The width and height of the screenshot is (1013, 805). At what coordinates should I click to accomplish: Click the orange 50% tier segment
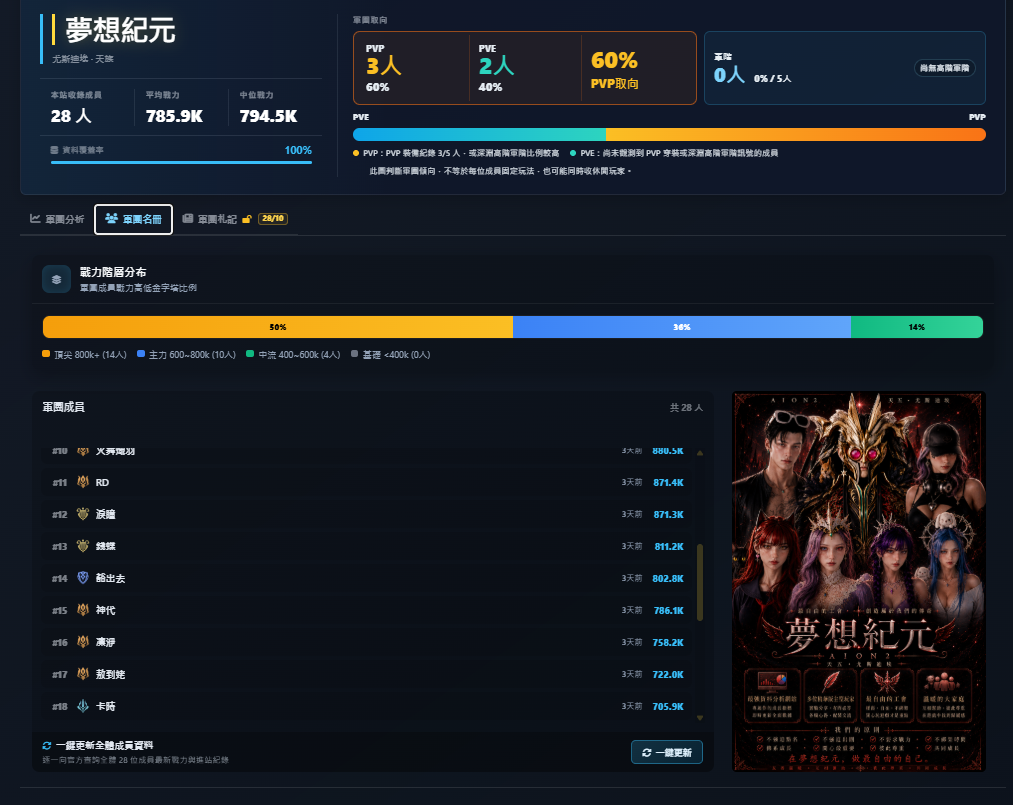pos(278,327)
